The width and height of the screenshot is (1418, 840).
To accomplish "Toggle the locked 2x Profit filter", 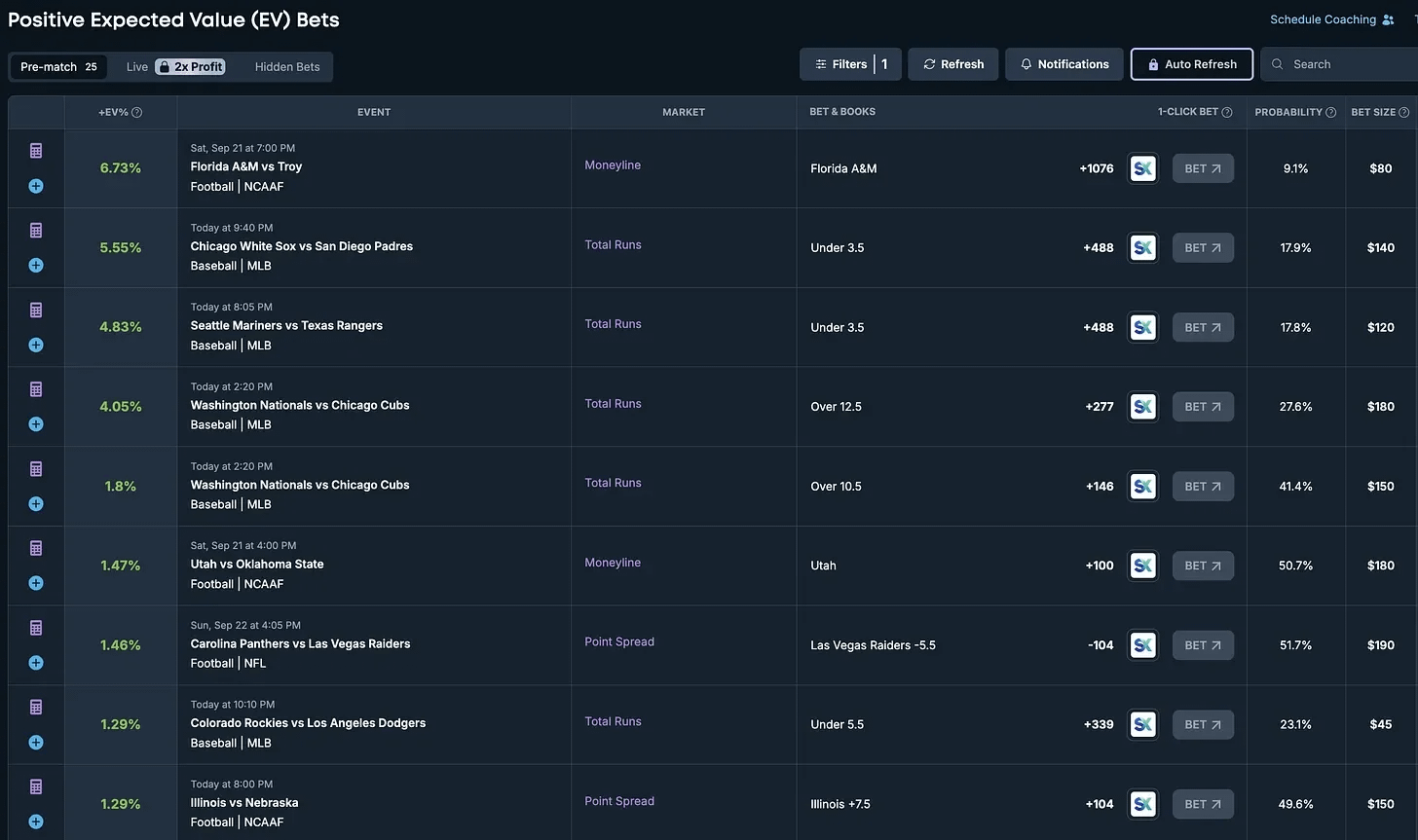I will (190, 66).
